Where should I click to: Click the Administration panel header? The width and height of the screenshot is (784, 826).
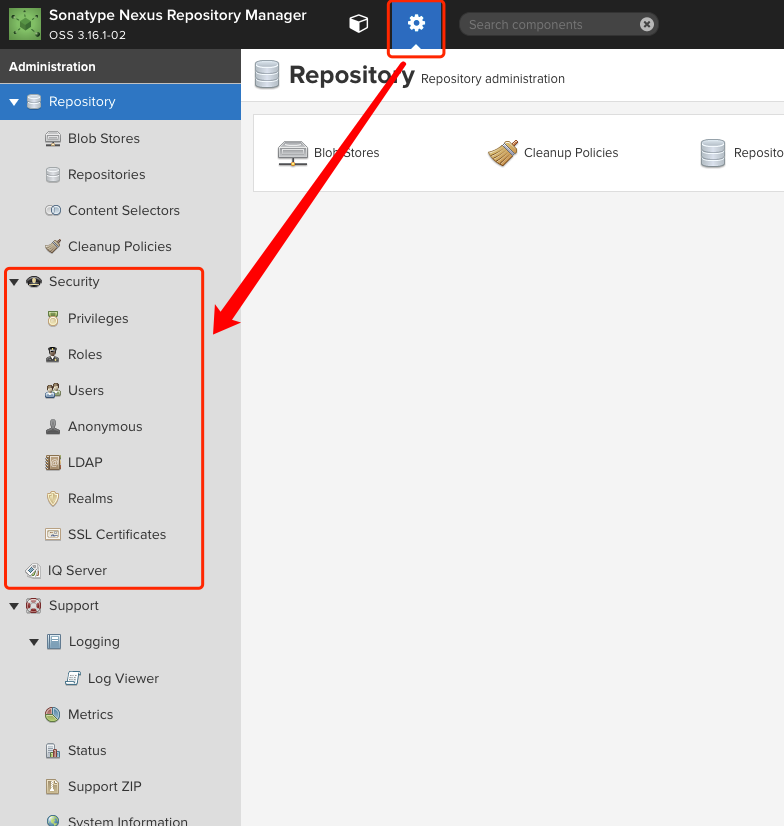coord(120,66)
